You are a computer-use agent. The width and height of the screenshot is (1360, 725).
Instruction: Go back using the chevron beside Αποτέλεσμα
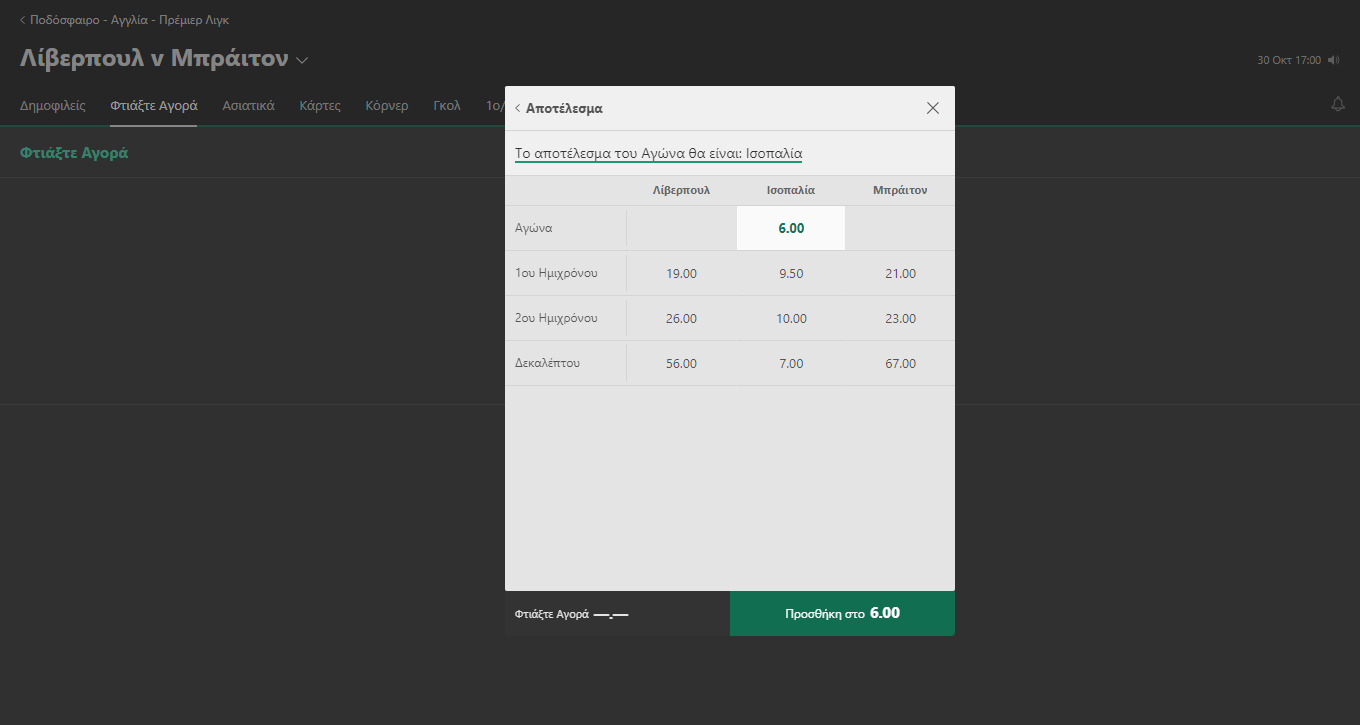pos(518,108)
